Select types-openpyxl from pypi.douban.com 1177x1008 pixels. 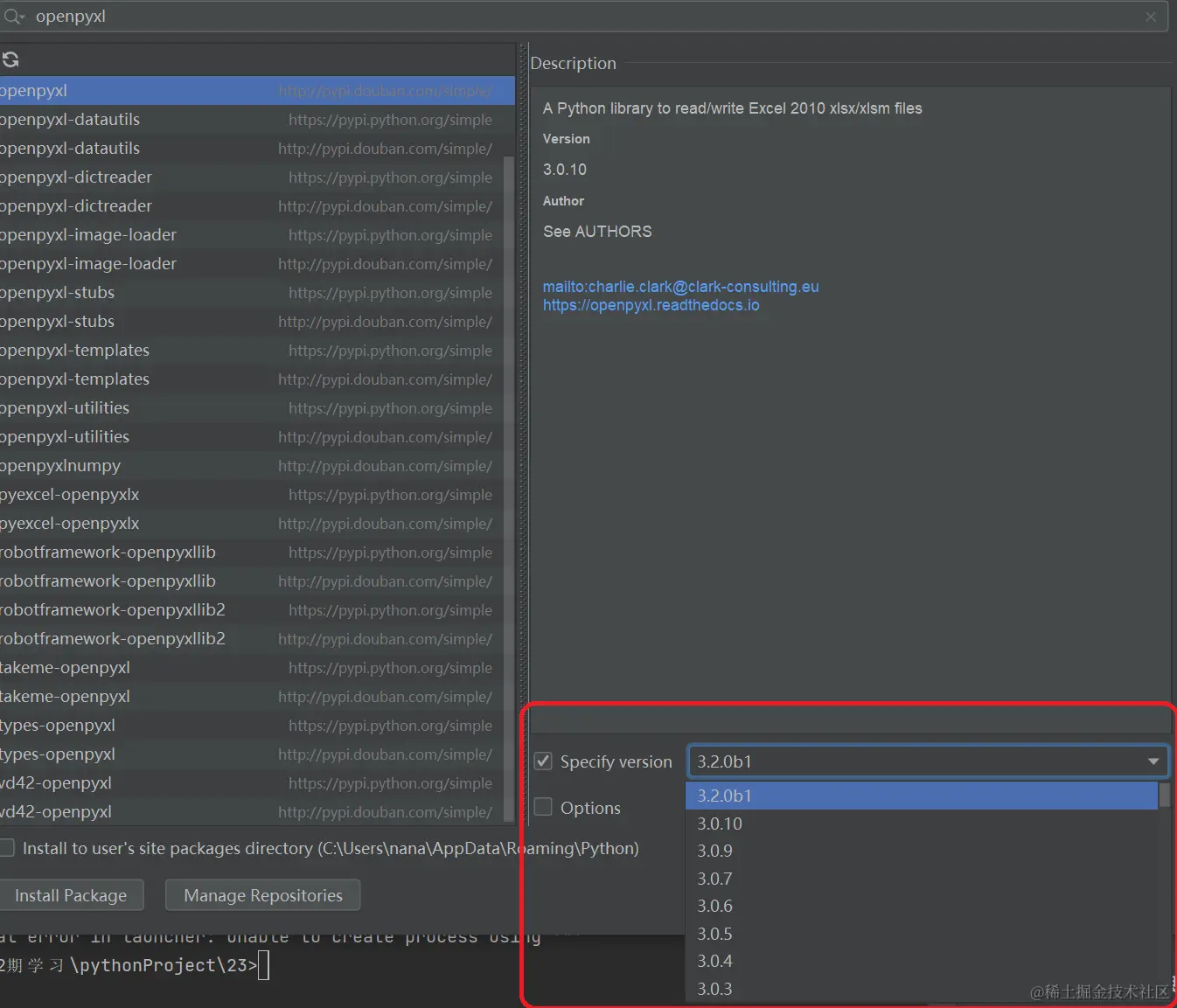pos(252,754)
